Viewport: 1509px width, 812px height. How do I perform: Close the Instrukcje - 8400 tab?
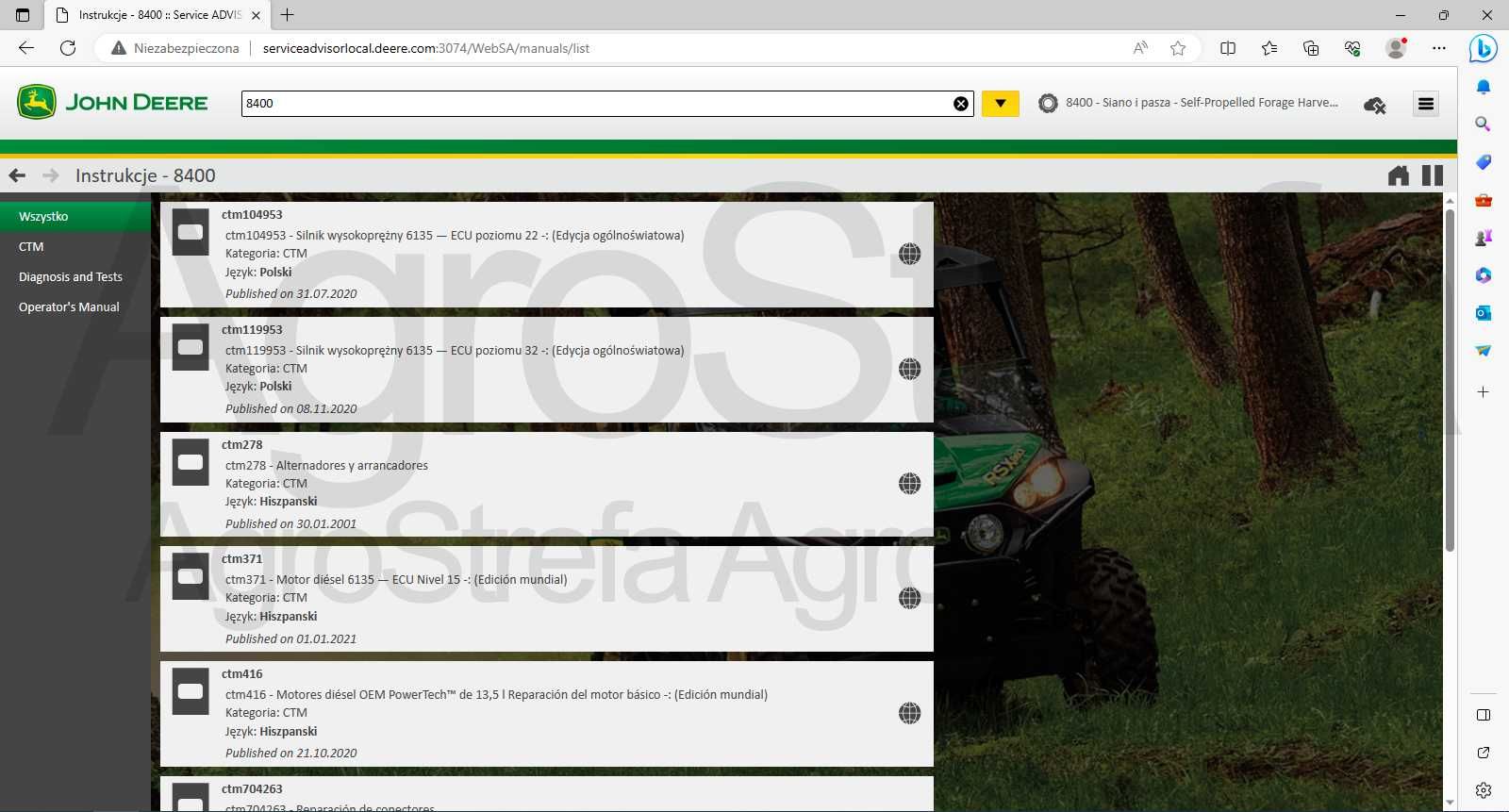point(256,15)
